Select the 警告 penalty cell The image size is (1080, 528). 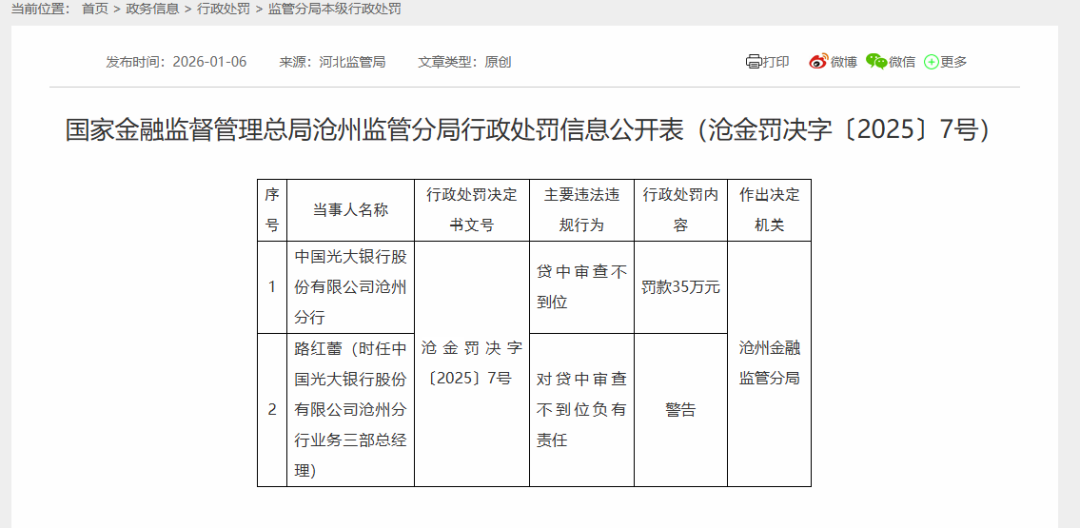pyautogui.click(x=680, y=410)
